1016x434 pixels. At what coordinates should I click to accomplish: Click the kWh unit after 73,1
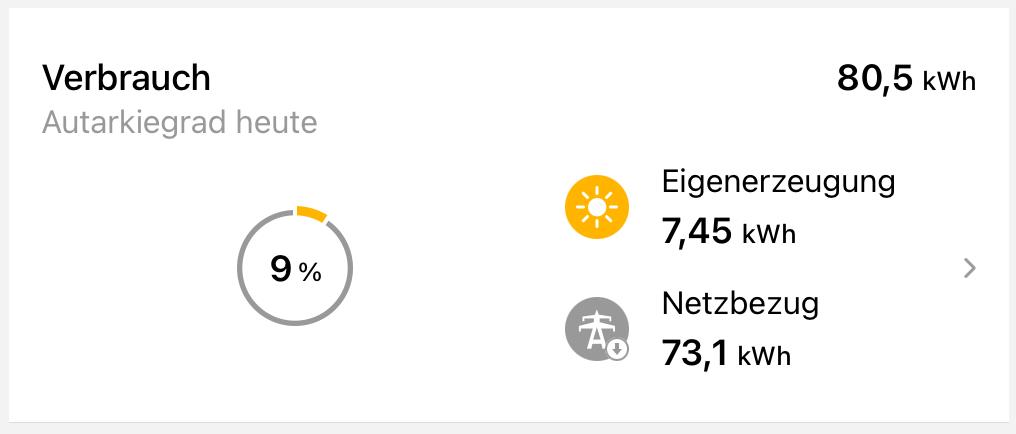click(x=764, y=356)
